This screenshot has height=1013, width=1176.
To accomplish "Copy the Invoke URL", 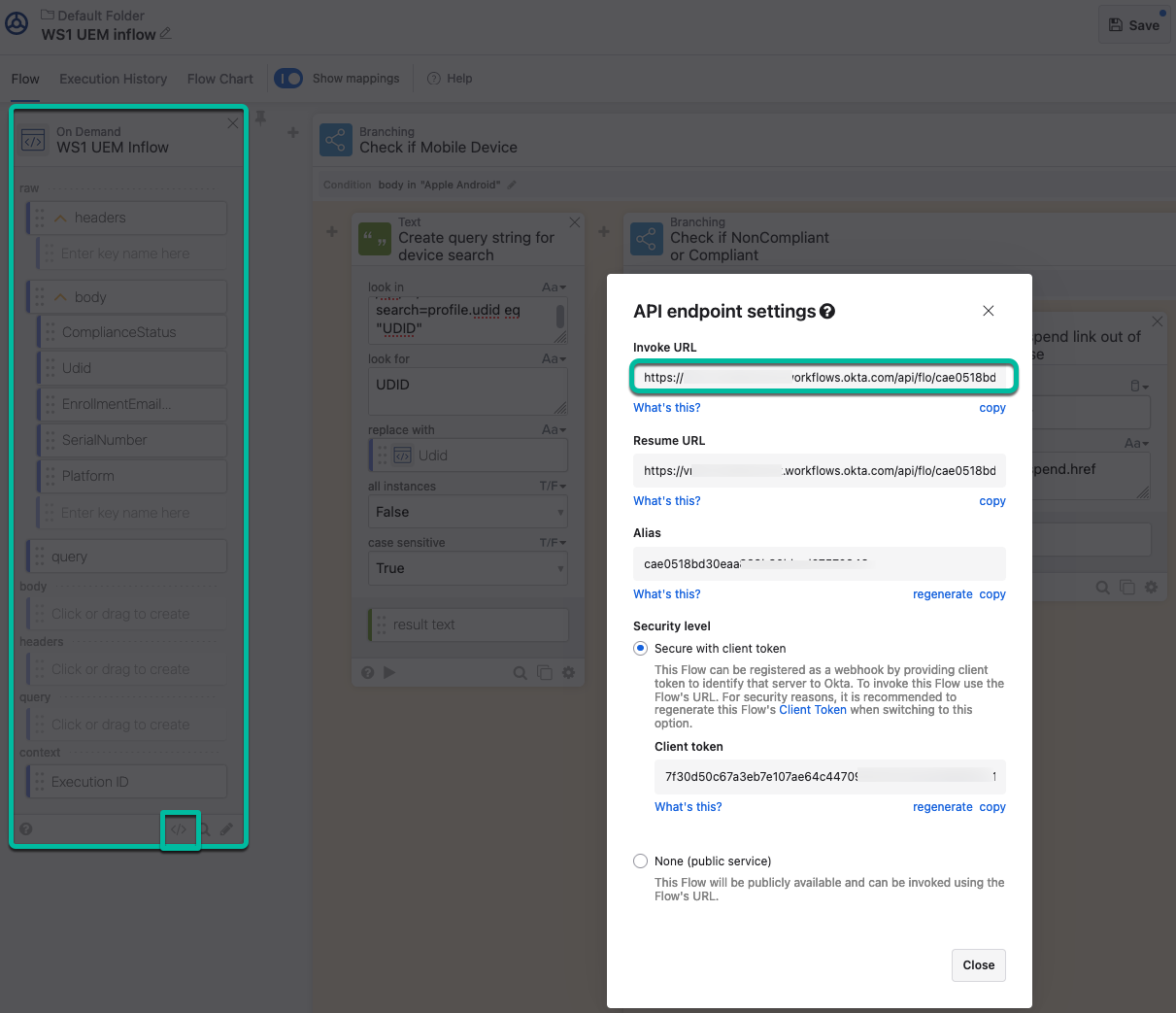I will [991, 408].
